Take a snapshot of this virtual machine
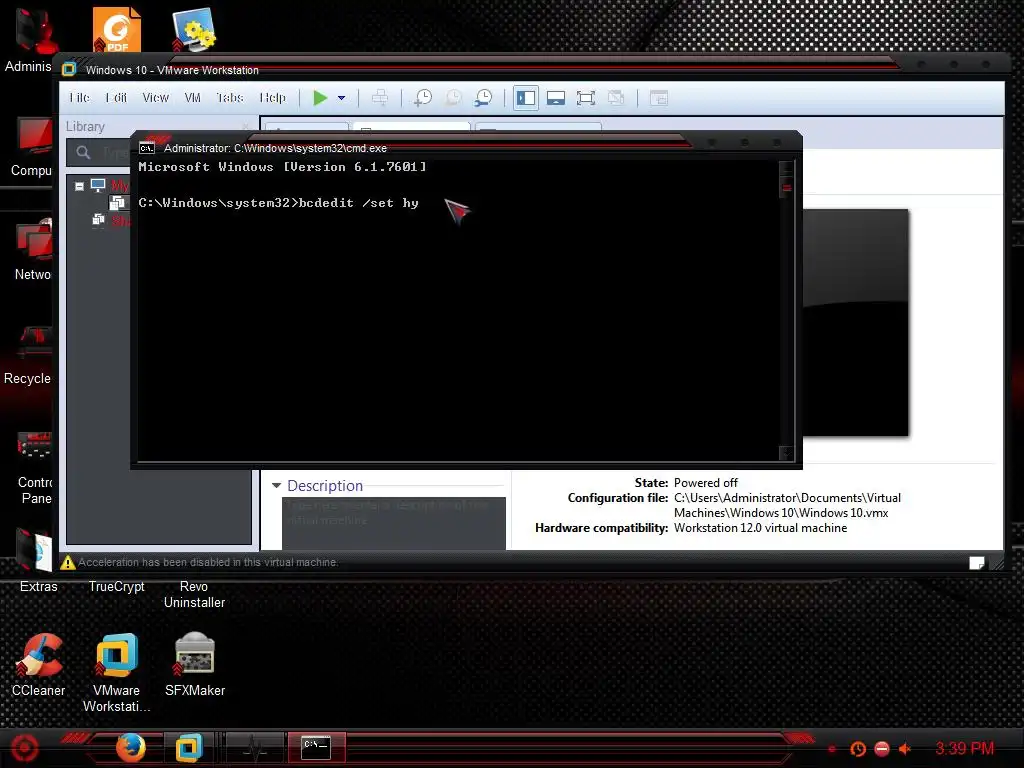 423,98
